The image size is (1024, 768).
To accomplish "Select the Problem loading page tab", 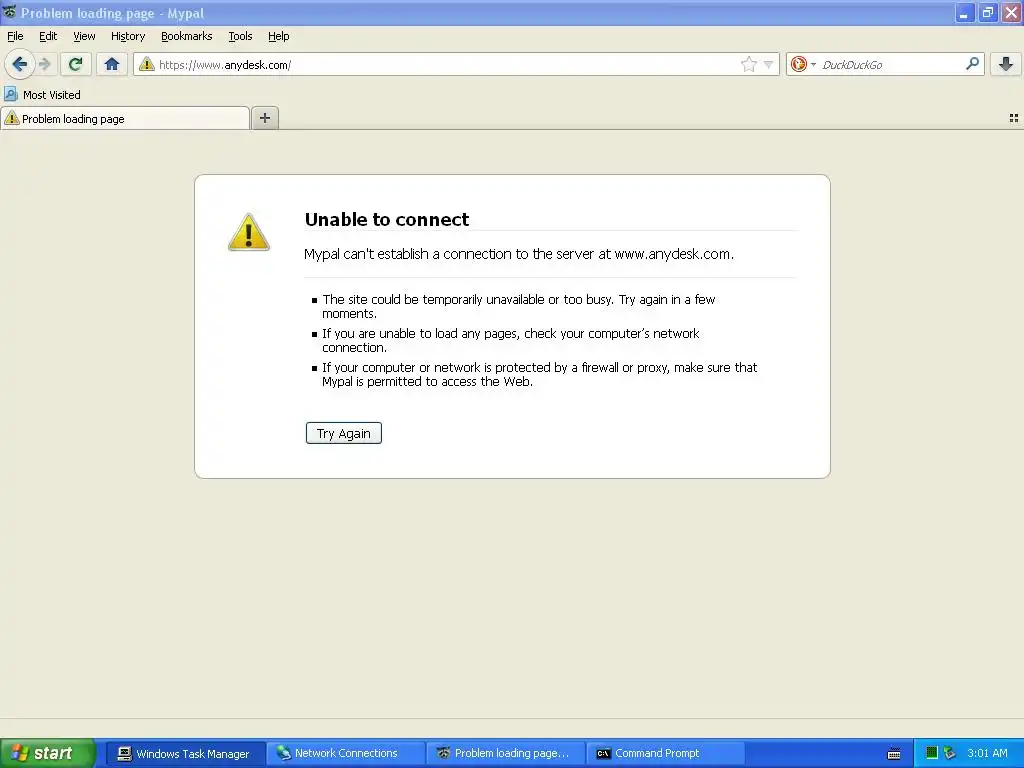I will (125, 118).
